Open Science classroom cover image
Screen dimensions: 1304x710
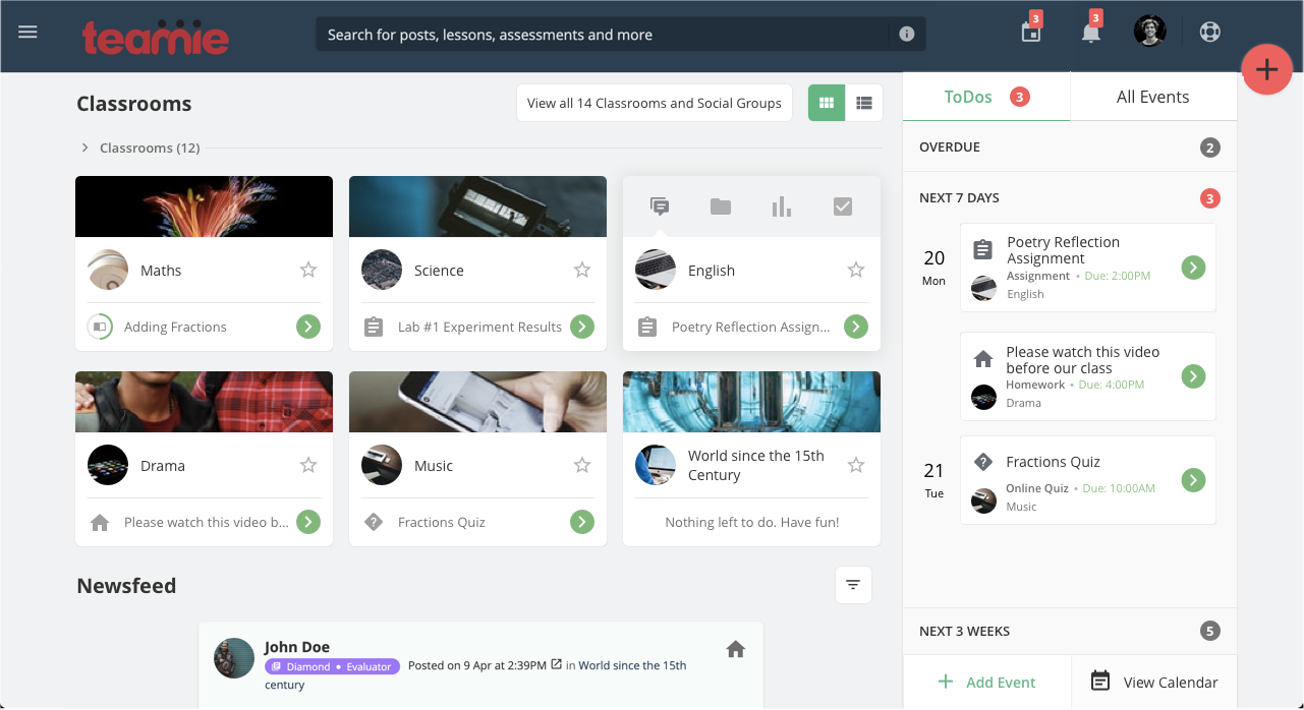coord(478,207)
